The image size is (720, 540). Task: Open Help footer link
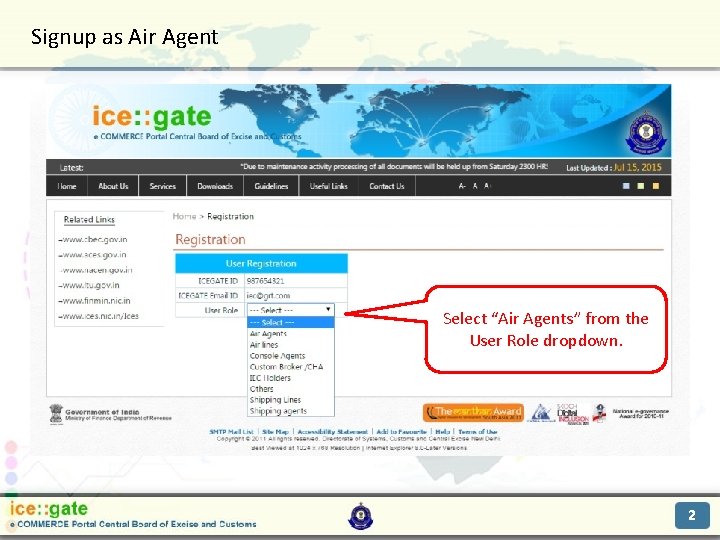[x=443, y=432]
